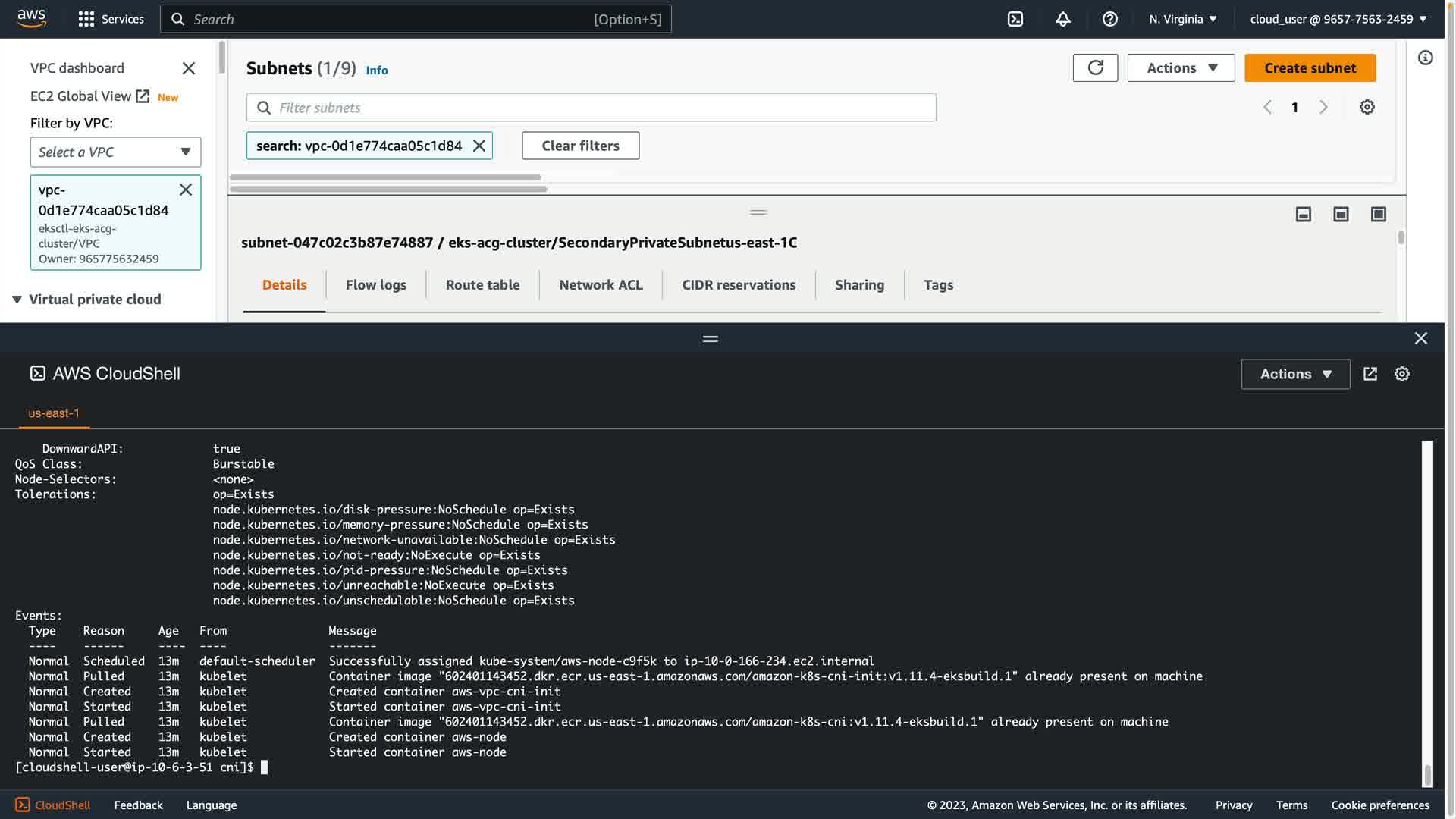The width and height of the screenshot is (1456, 819).
Task: Open CloudShell settings gear
Action: coord(1401,374)
